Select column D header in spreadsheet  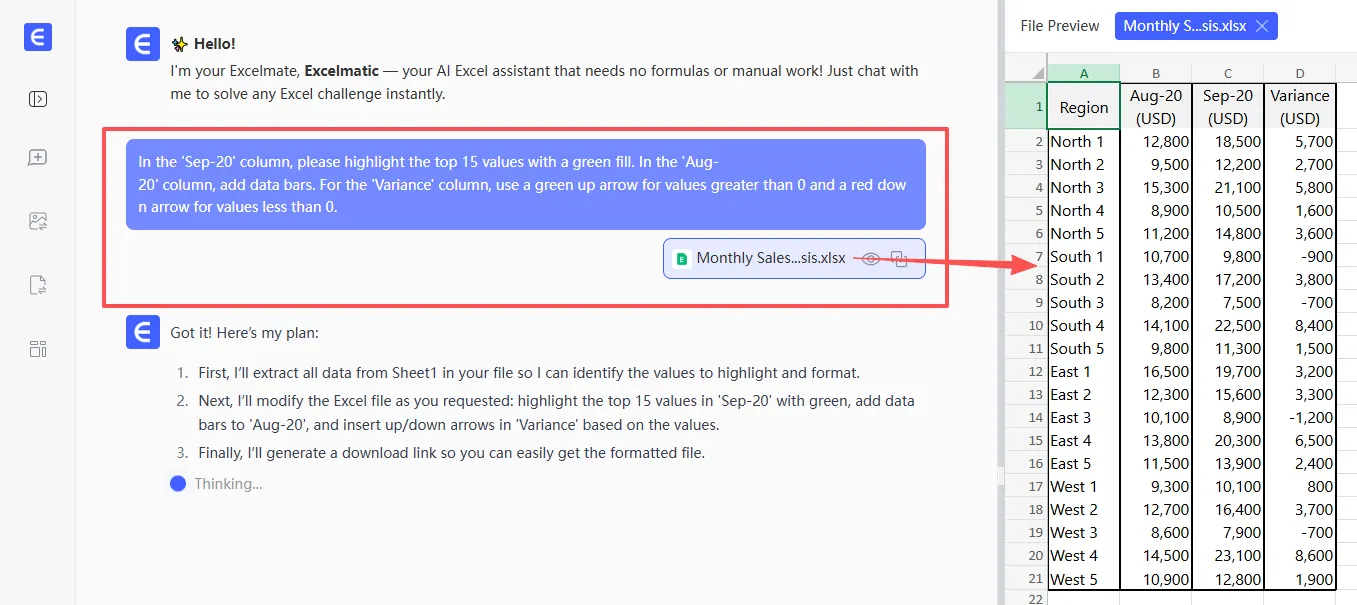click(1299, 72)
